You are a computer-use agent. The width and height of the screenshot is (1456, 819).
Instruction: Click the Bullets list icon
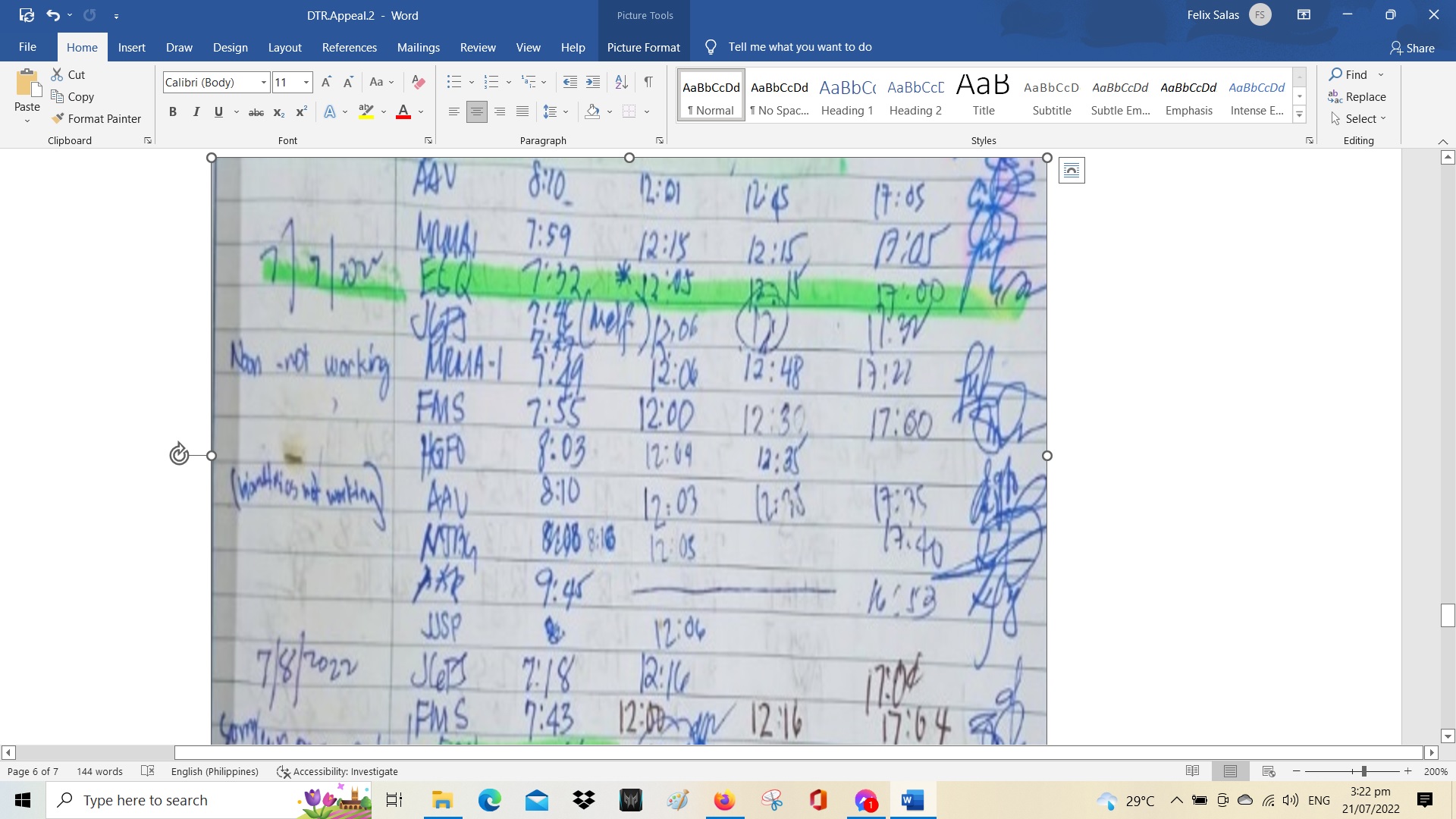(453, 82)
